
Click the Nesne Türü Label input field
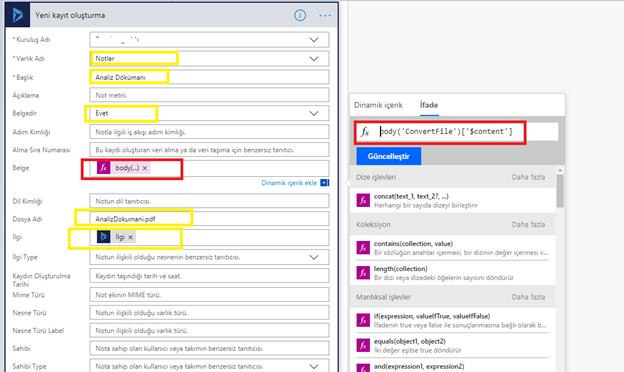pos(209,331)
